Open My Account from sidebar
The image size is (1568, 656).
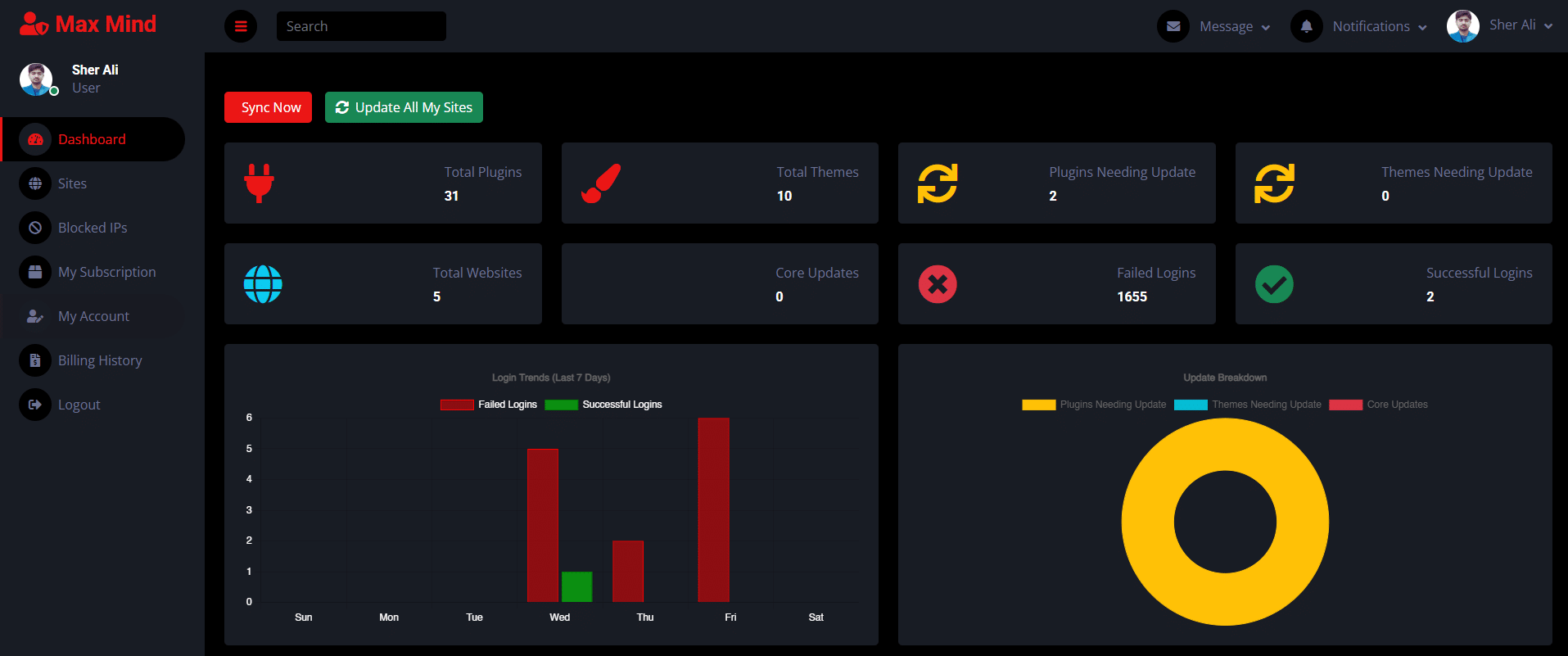93,316
